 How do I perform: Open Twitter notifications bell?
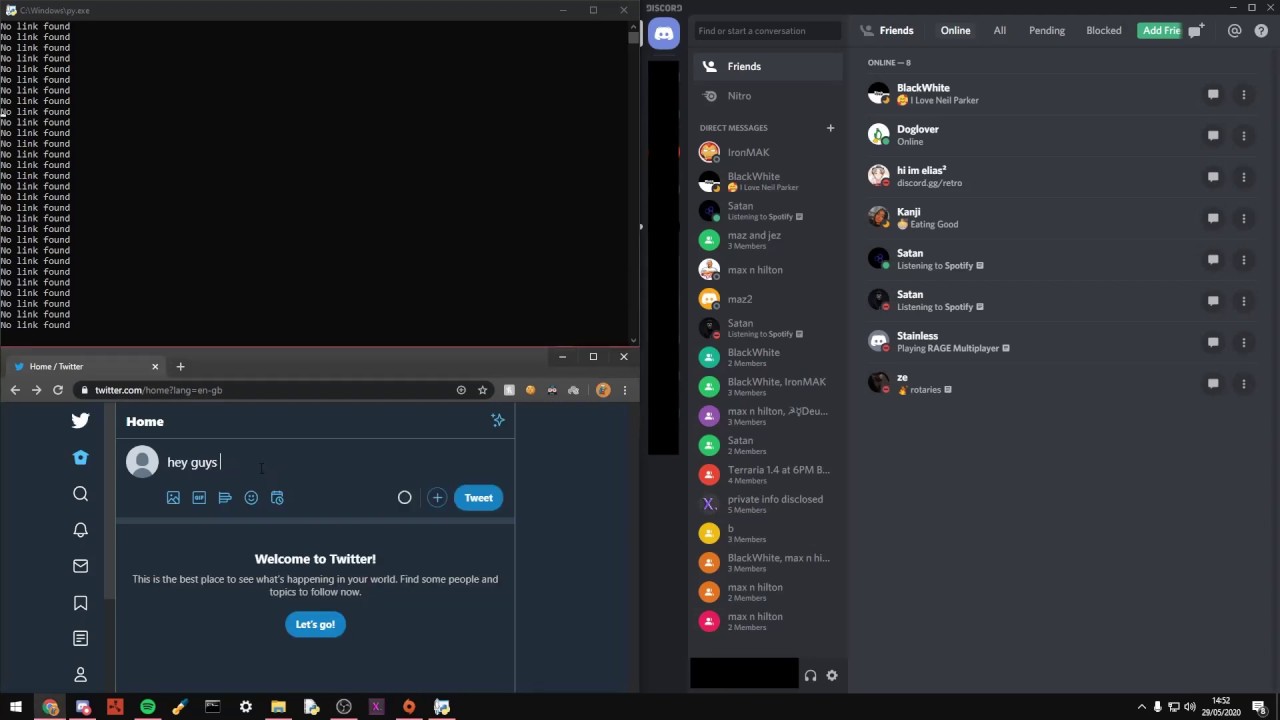81,530
